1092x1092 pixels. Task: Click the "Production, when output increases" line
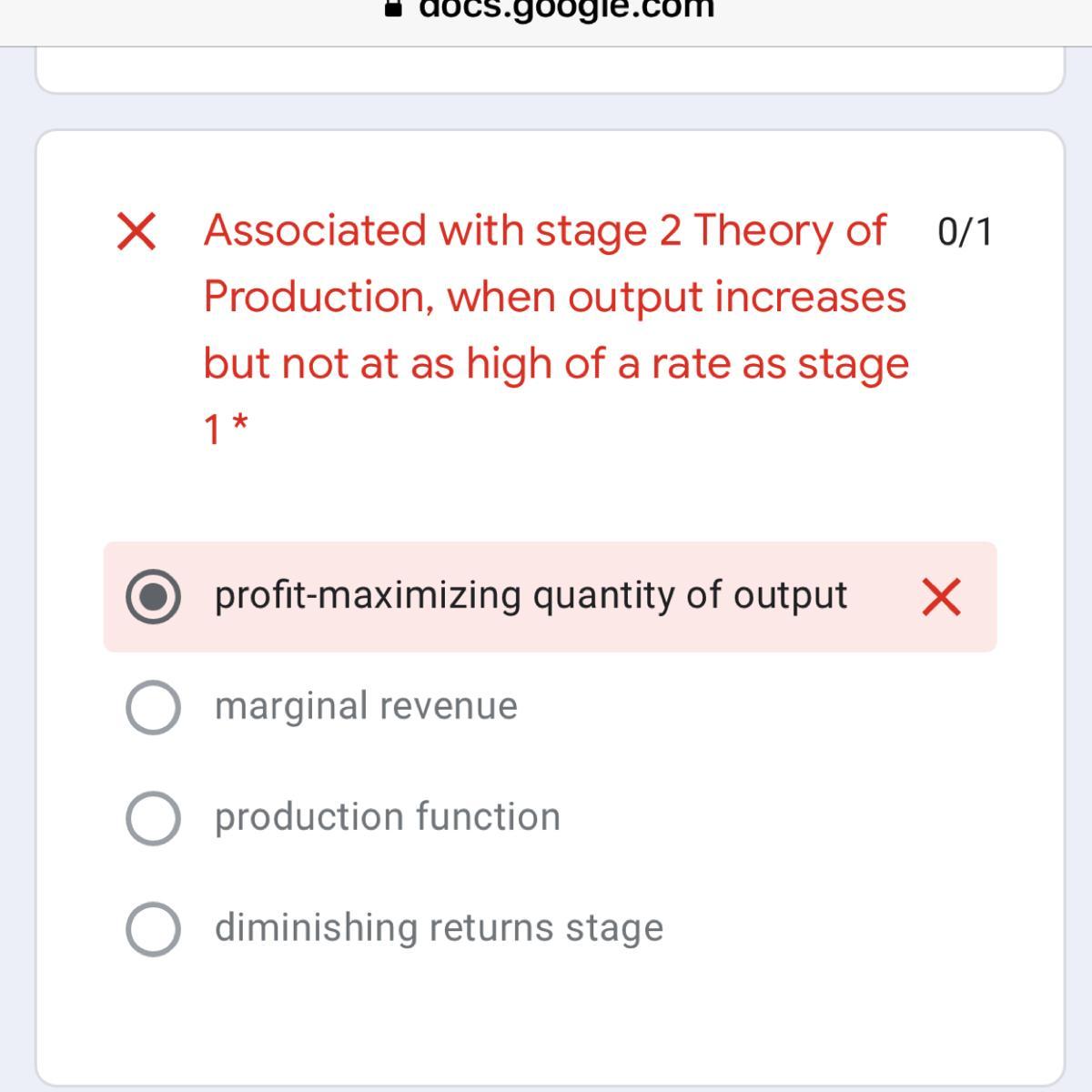pos(554,297)
